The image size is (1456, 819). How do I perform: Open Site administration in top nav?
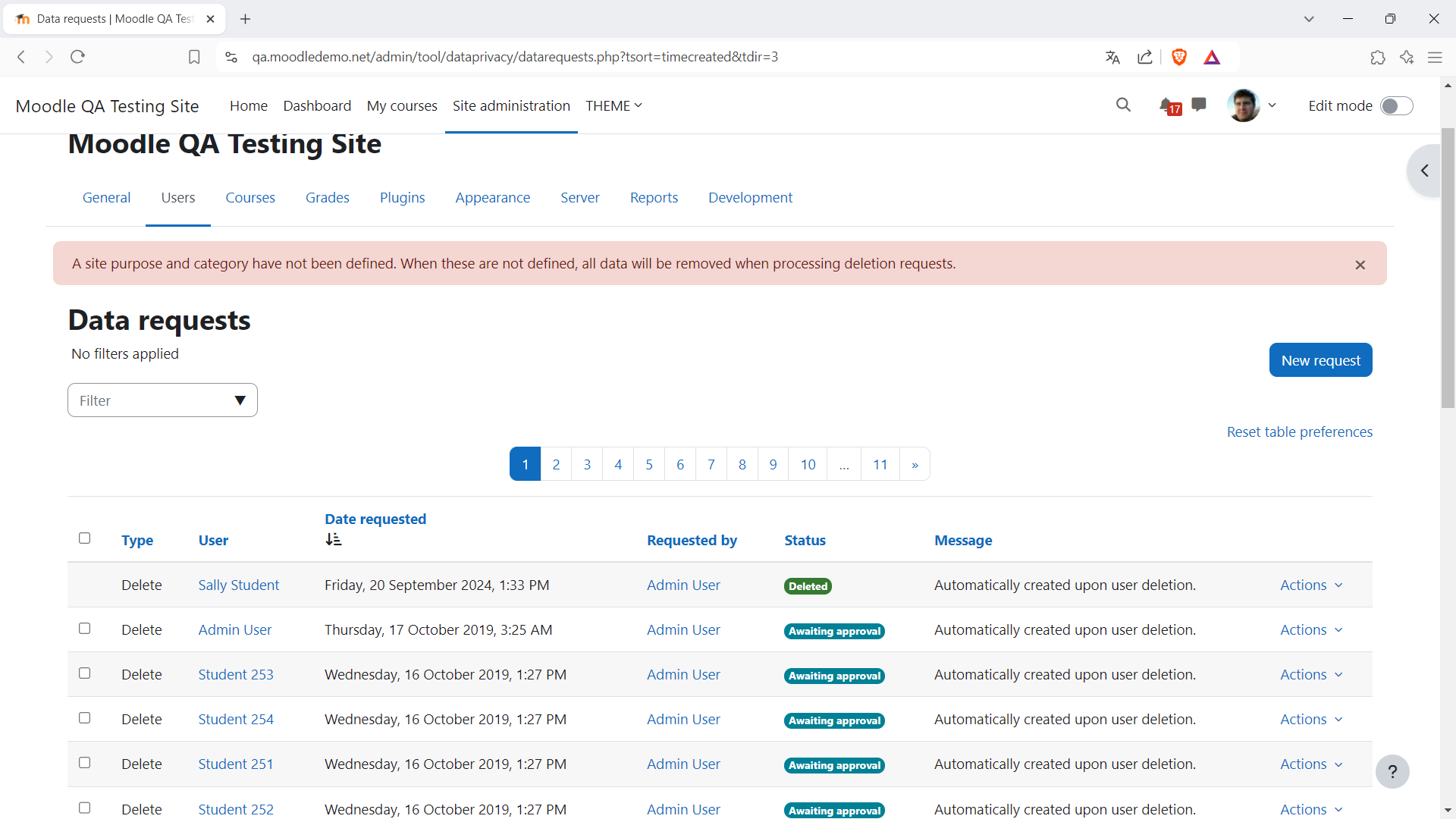coord(511,106)
